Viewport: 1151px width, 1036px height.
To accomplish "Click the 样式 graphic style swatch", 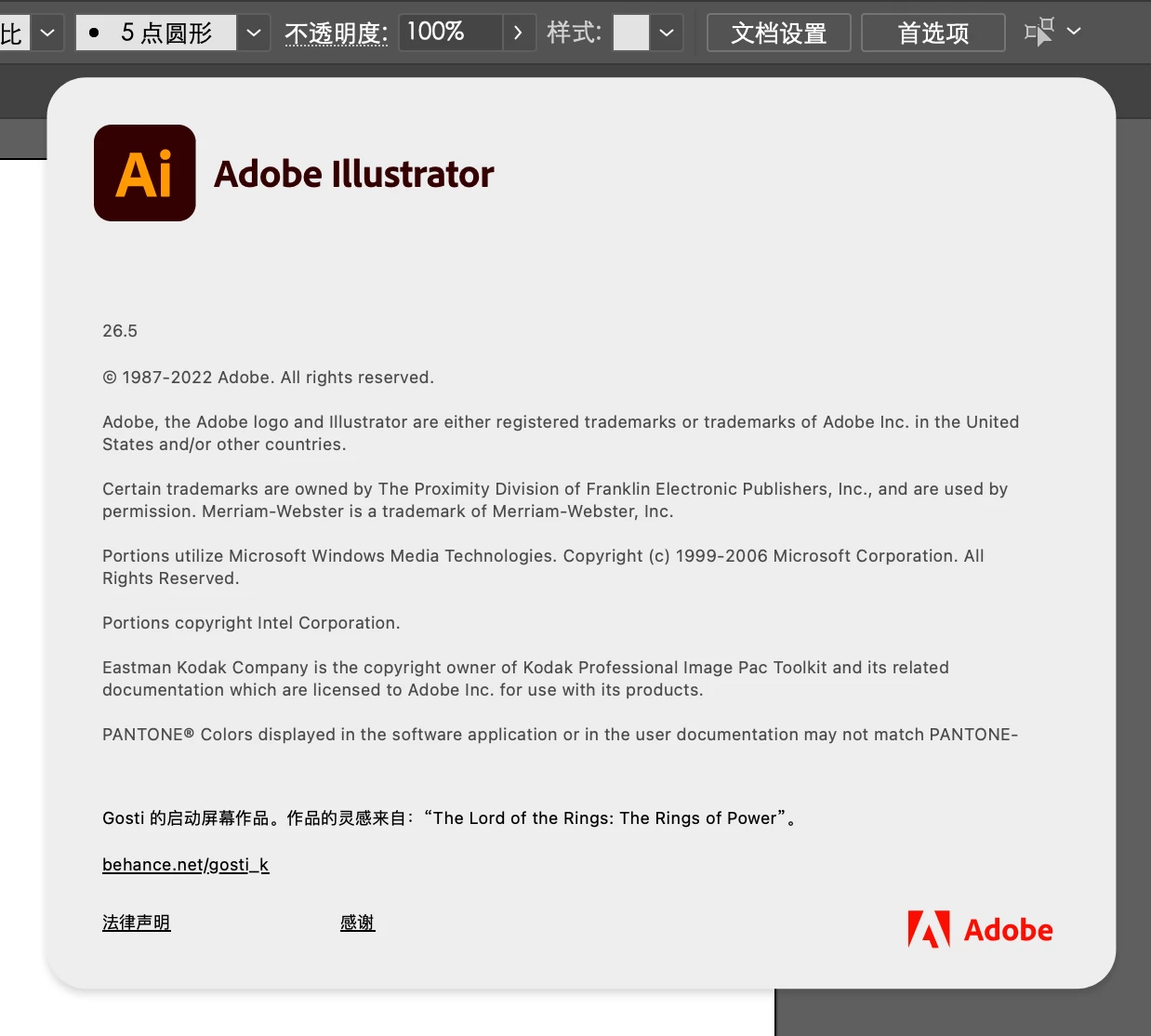I will point(631,33).
